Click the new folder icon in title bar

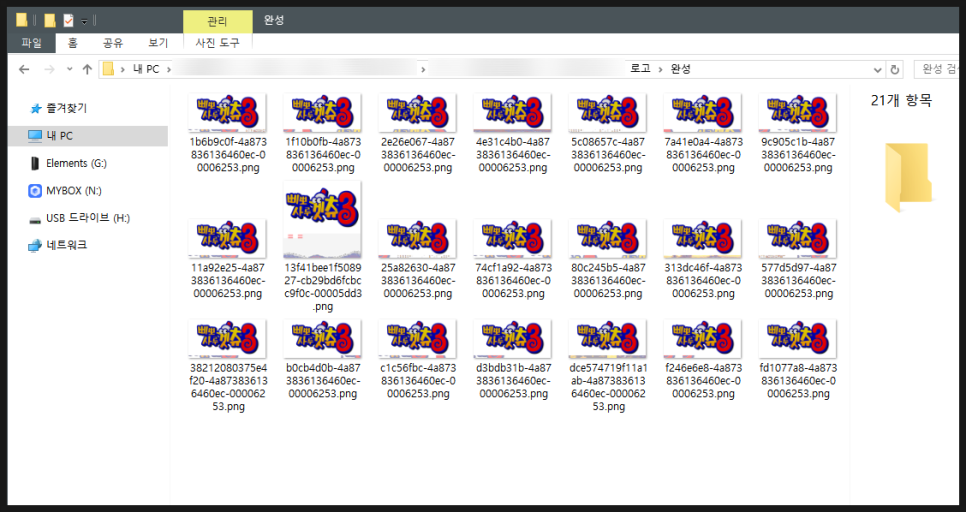pyautogui.click(x=50, y=21)
